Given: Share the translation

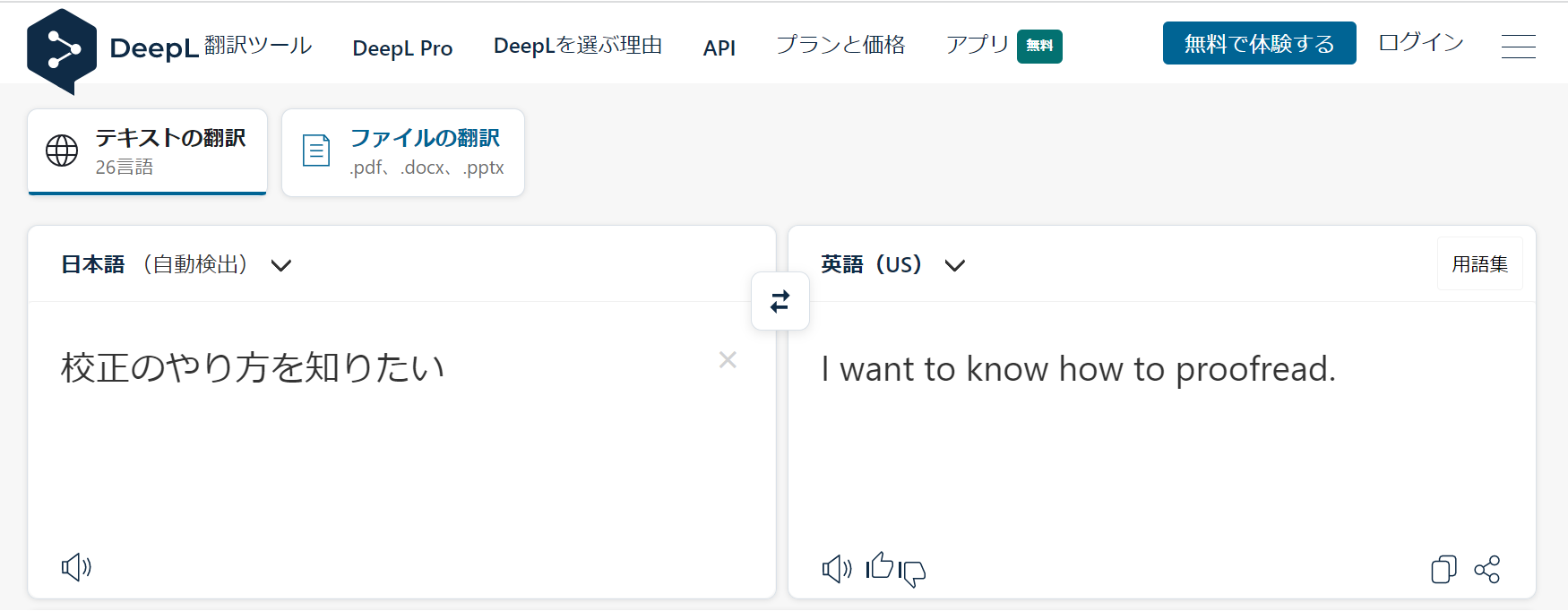Looking at the screenshot, I should coord(1487,569).
